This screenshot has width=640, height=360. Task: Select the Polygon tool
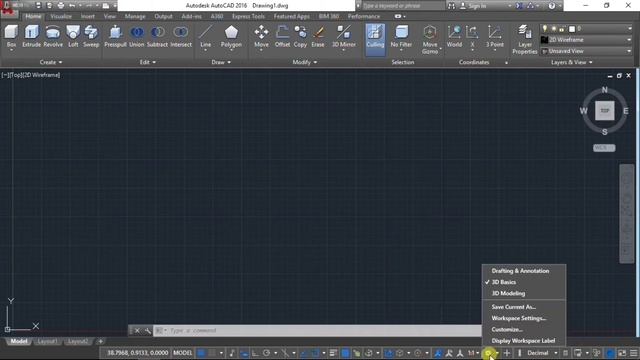tap(231, 37)
